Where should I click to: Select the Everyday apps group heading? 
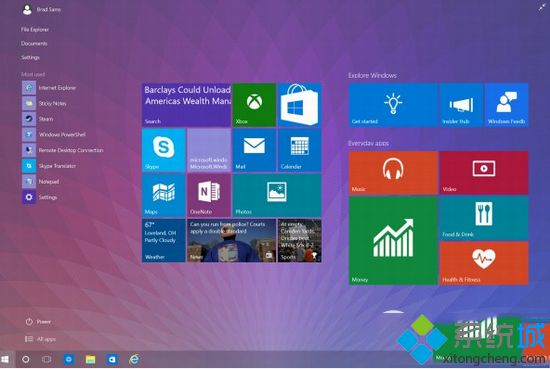(368, 143)
